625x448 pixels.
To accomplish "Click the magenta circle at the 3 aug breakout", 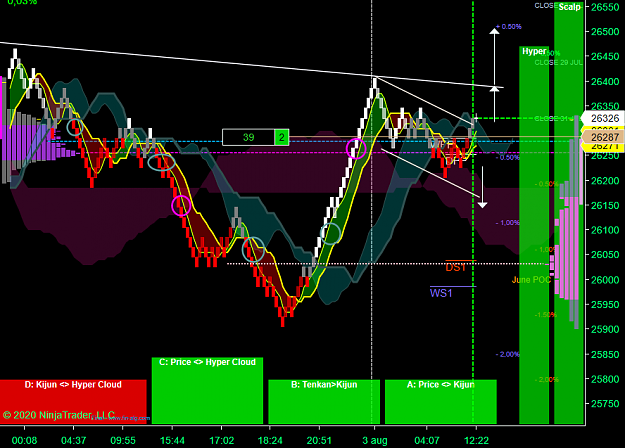I will tap(356, 149).
